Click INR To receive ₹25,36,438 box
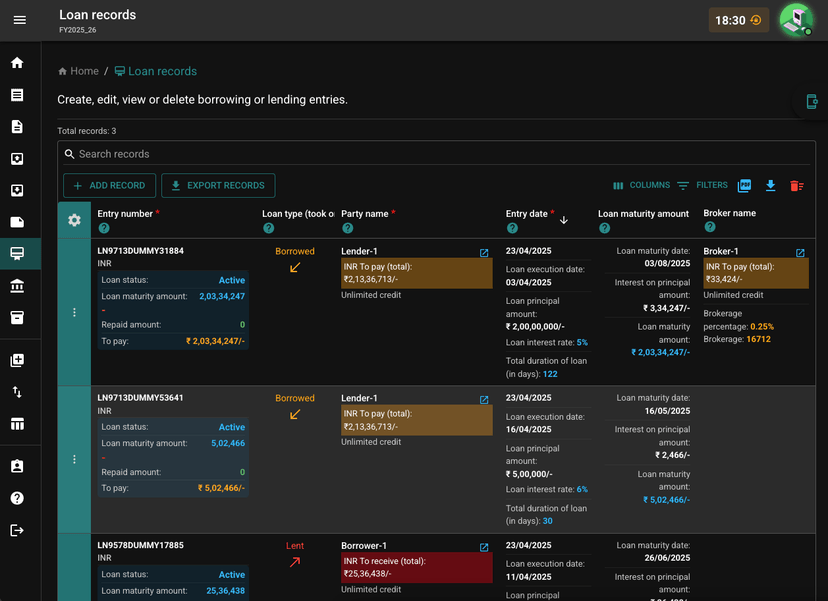Image resolution: width=828 pixels, height=601 pixels. click(417, 568)
